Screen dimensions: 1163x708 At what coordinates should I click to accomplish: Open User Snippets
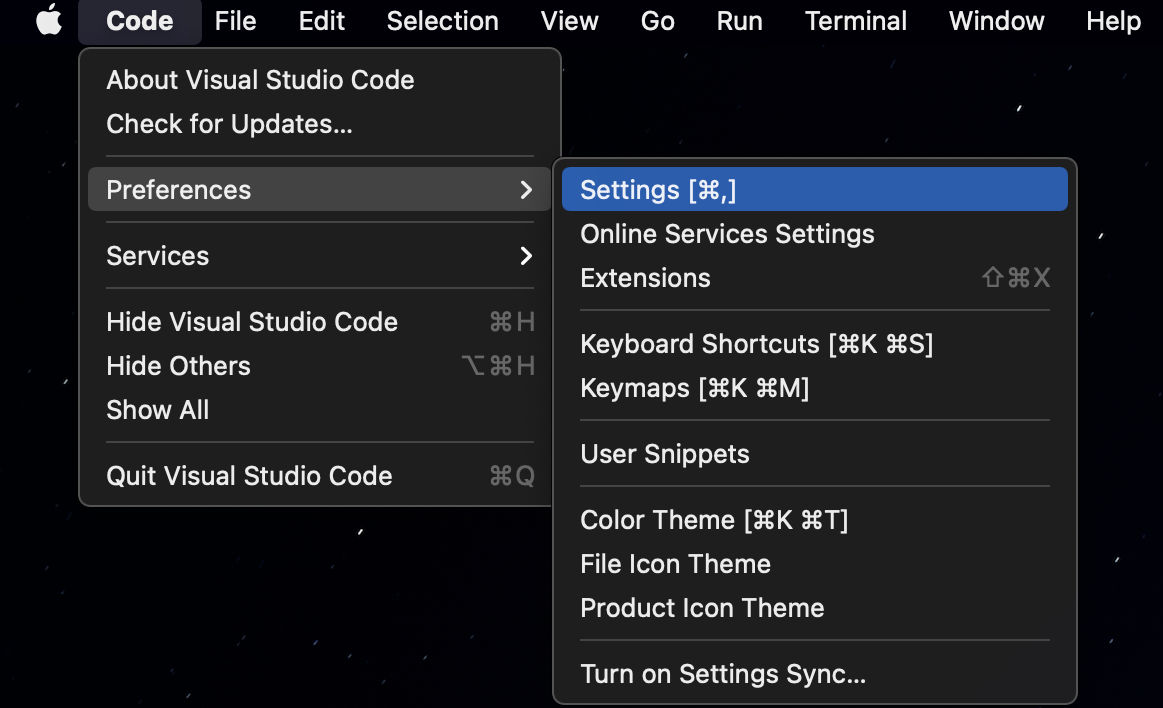click(814, 454)
